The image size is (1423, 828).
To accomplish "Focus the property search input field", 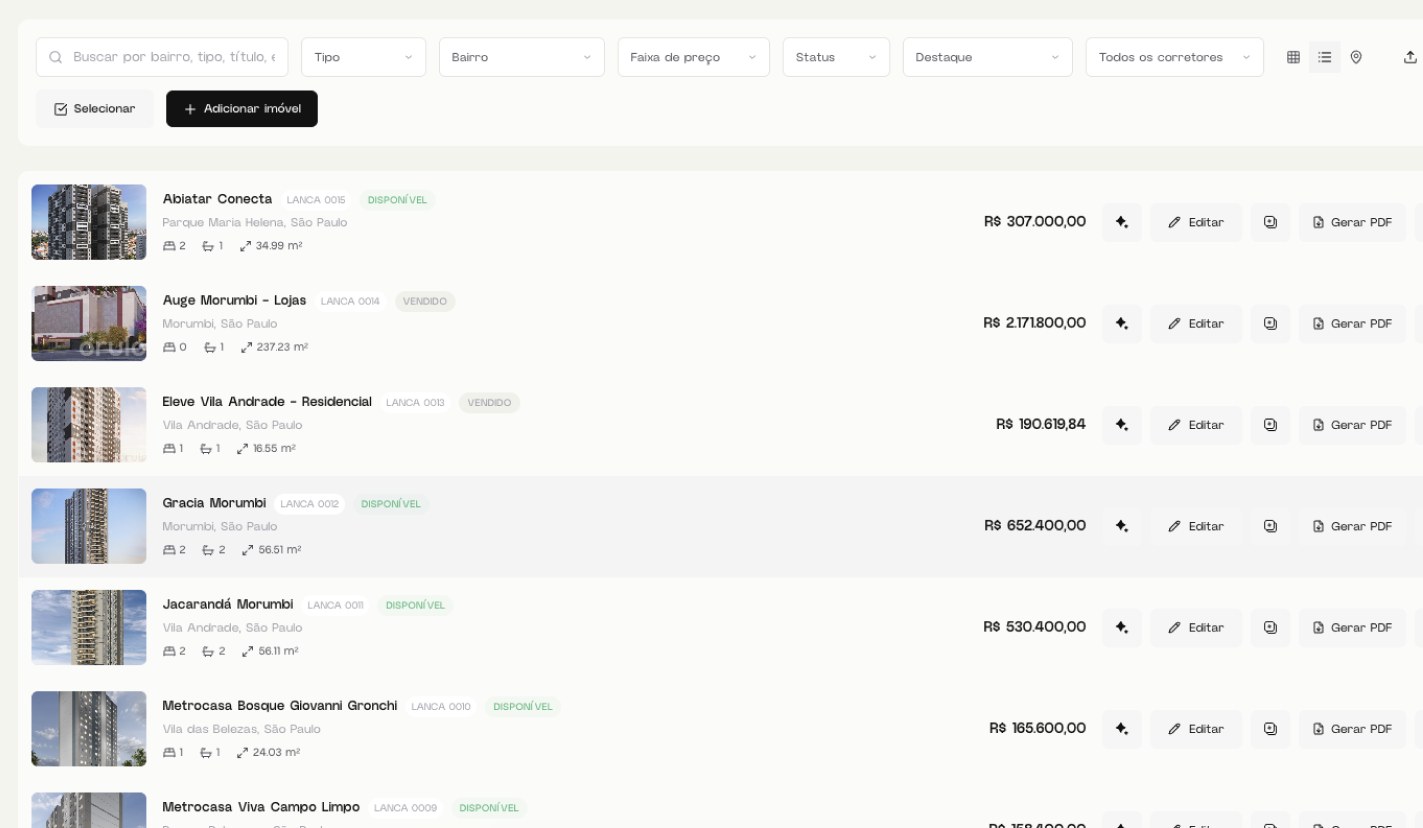I will click(x=162, y=57).
